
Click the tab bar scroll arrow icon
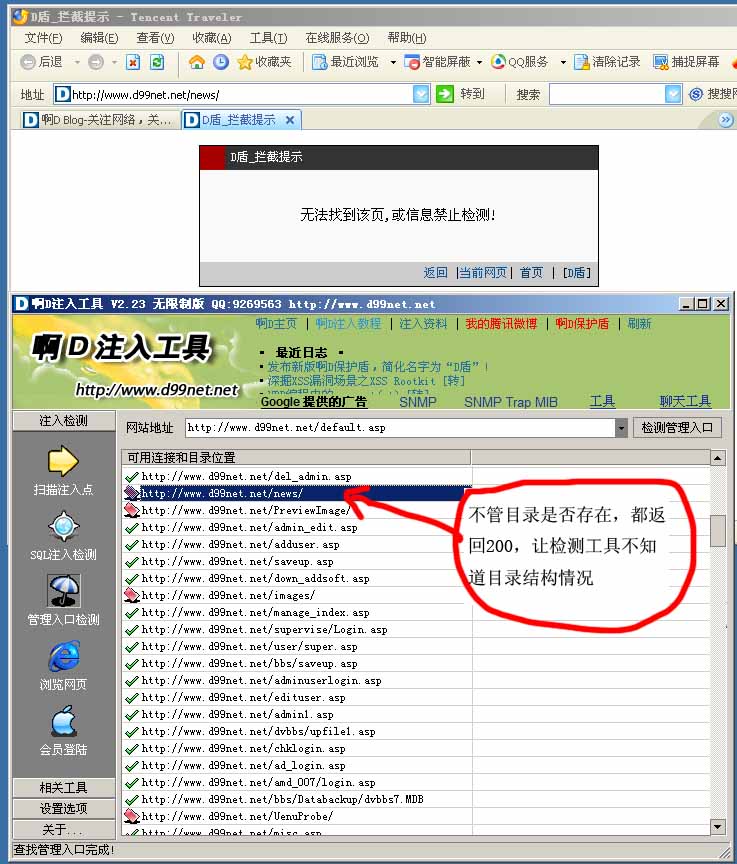[727, 120]
